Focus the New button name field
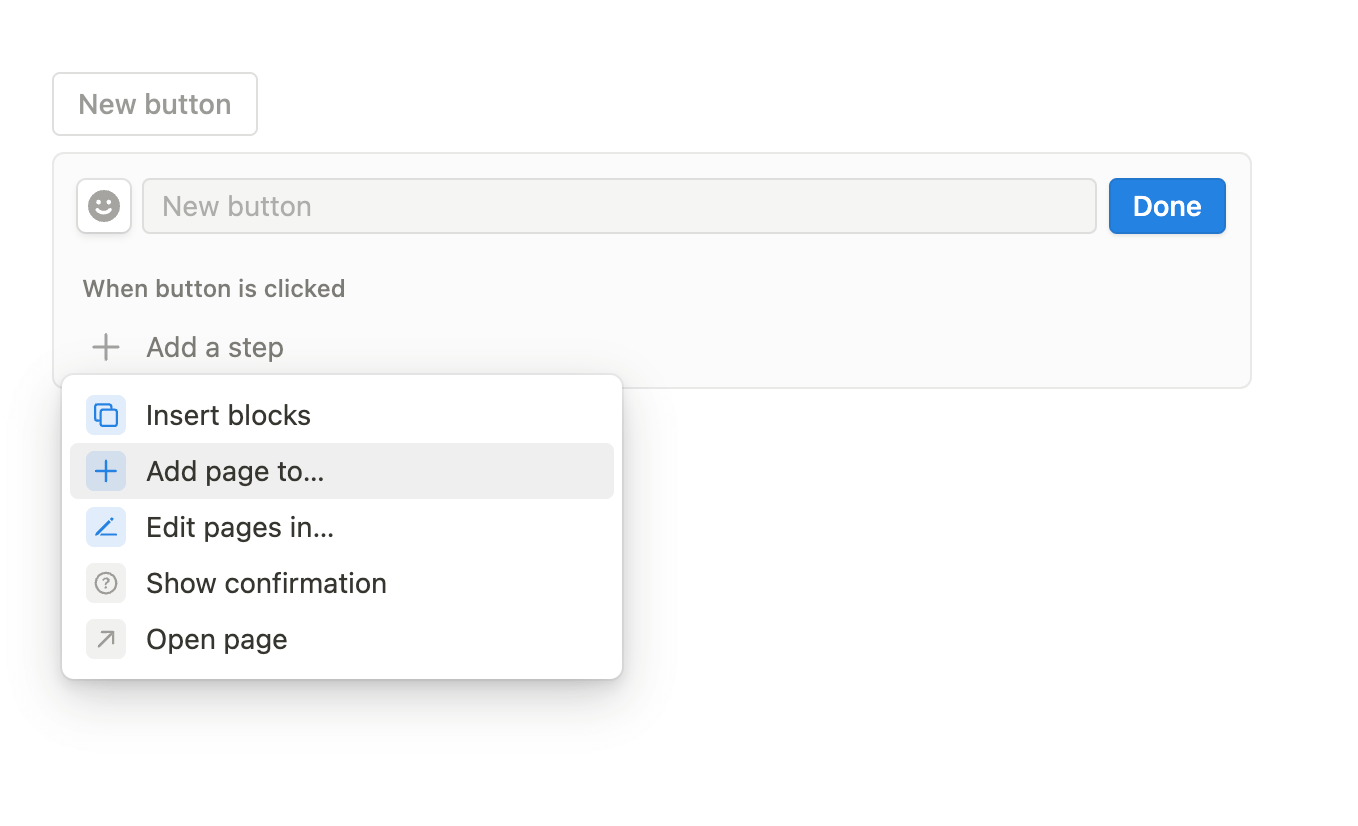 [x=619, y=206]
